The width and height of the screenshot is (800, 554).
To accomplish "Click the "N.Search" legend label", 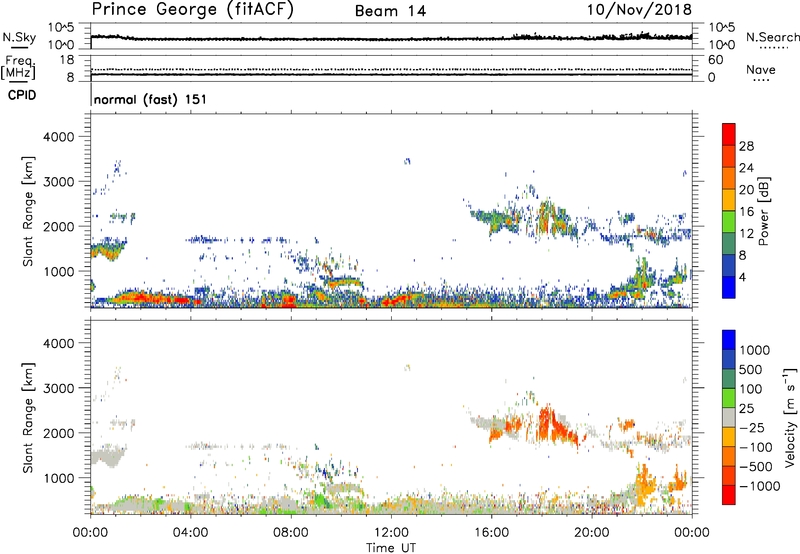I will point(773,37).
